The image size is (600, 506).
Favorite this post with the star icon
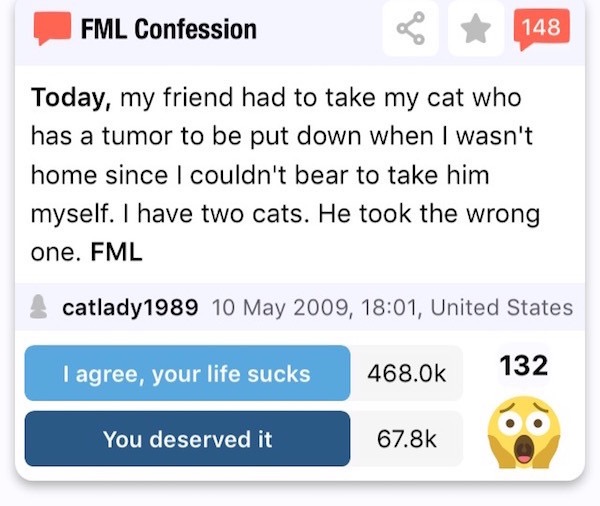coord(476,29)
